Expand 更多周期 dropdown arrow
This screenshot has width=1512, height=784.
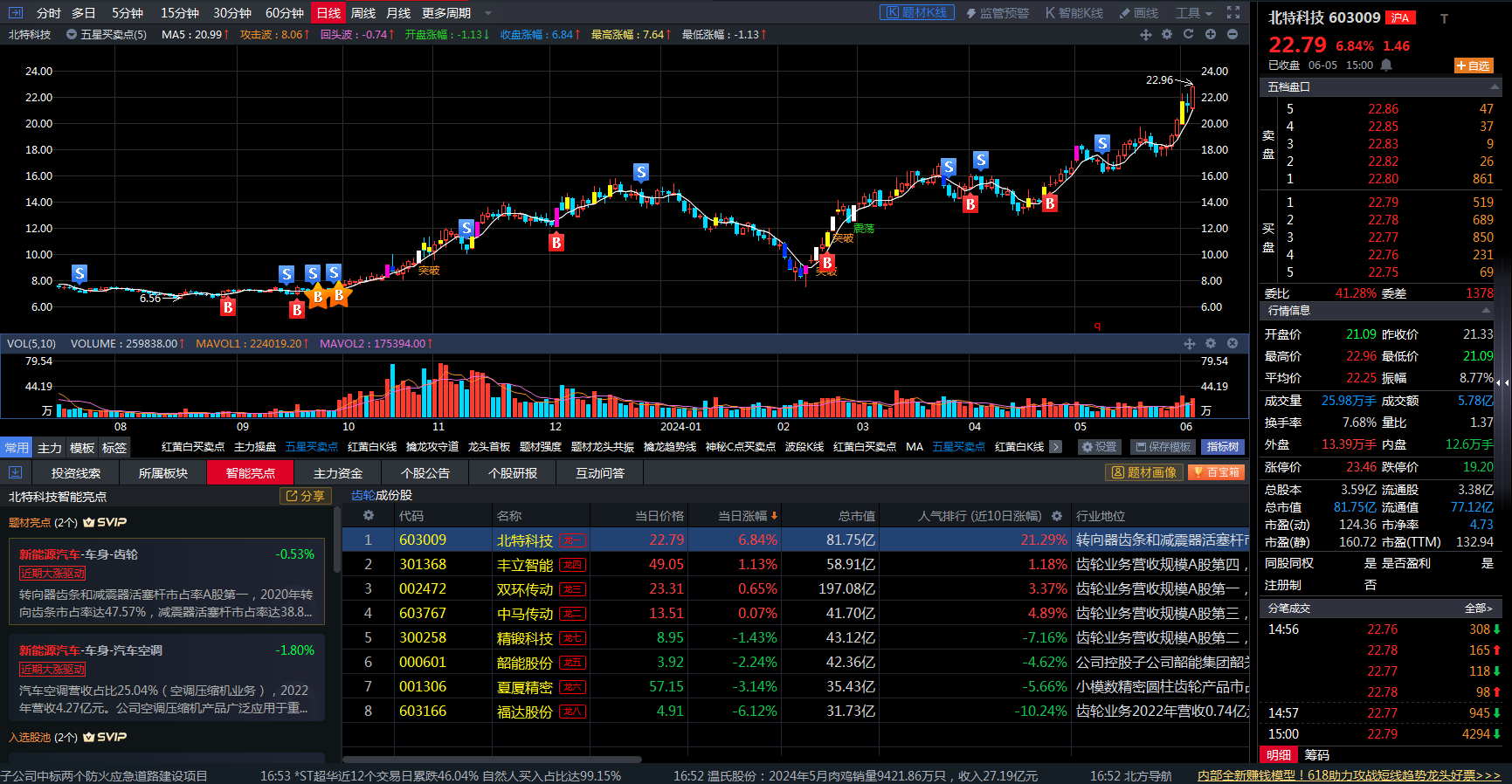pyautogui.click(x=488, y=13)
